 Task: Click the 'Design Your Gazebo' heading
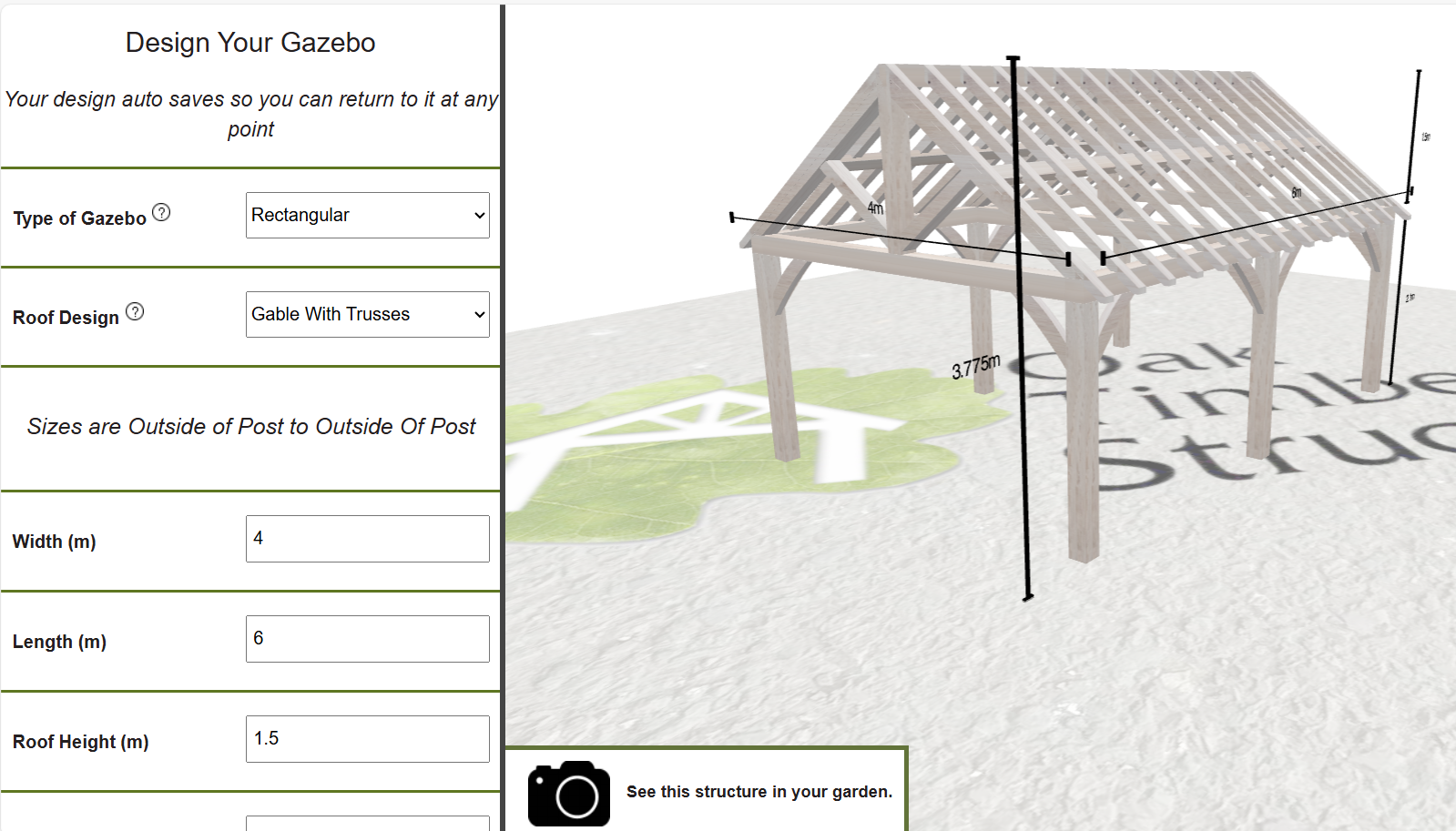pos(250,43)
